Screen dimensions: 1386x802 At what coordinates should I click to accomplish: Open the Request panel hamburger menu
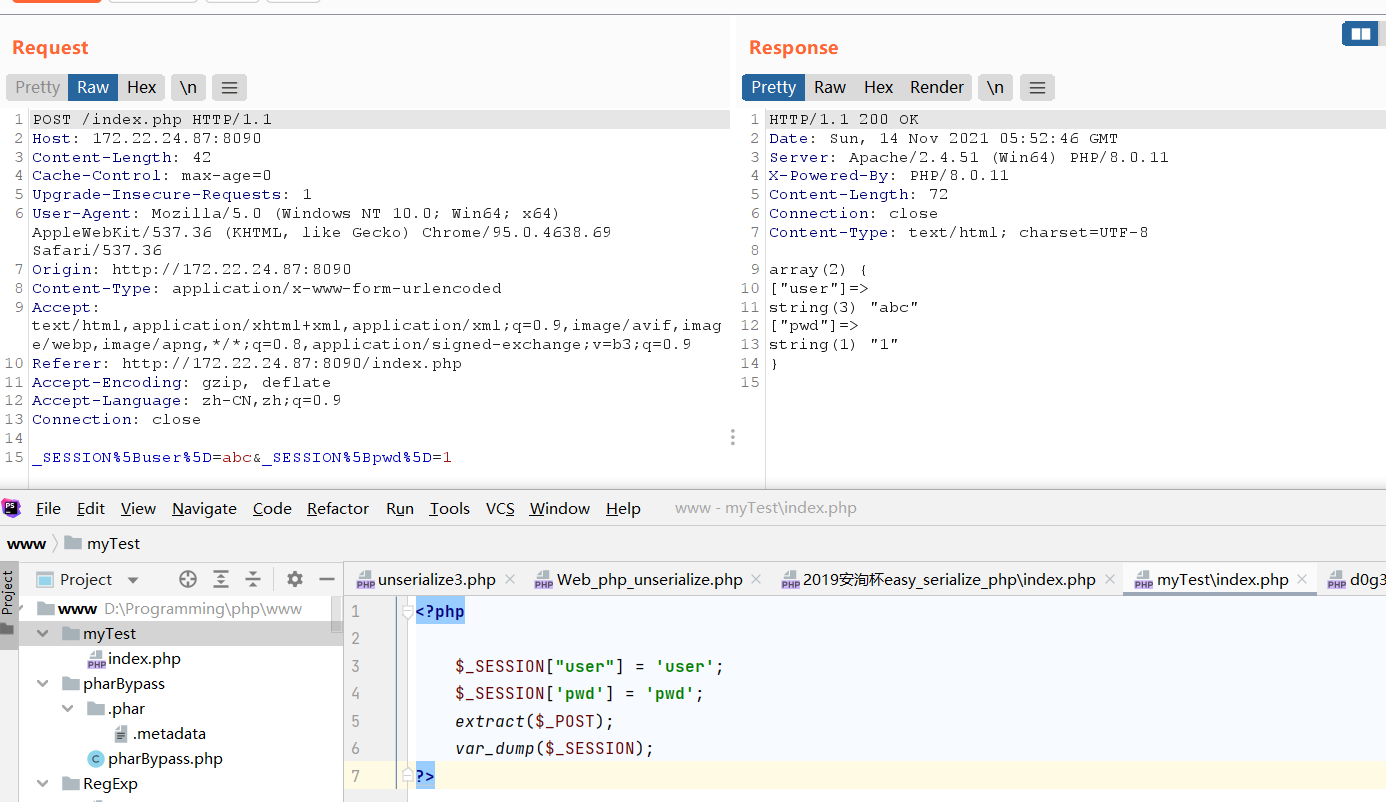coord(229,88)
